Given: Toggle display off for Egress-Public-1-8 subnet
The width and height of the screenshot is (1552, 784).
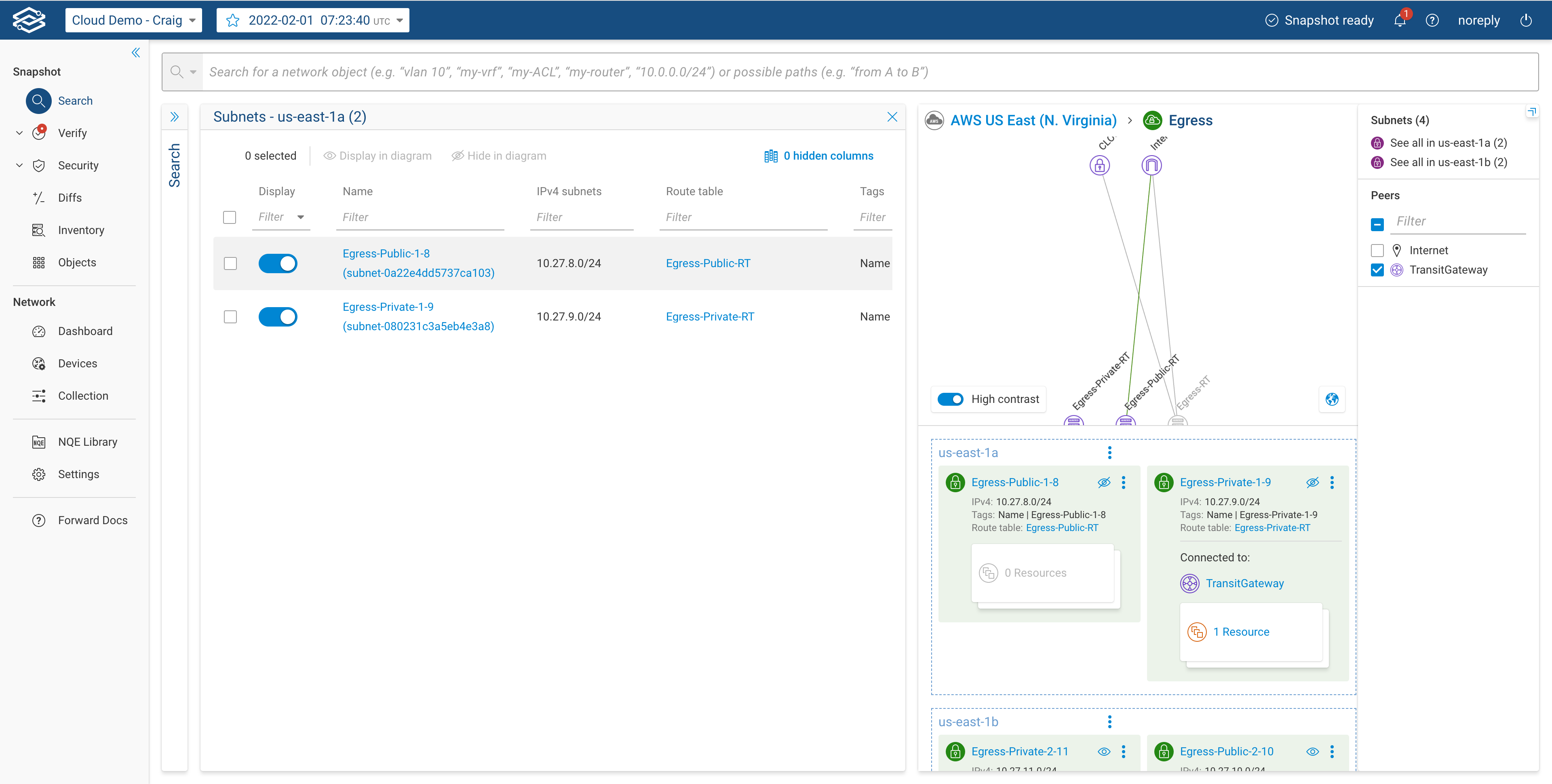Looking at the screenshot, I should coord(278,263).
